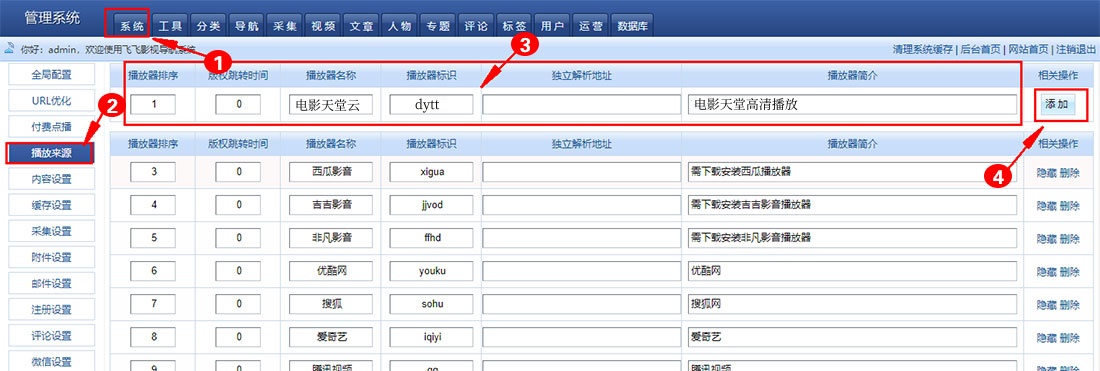Click the user icon beside 你好 admin
The image size is (1100, 371).
(10, 48)
